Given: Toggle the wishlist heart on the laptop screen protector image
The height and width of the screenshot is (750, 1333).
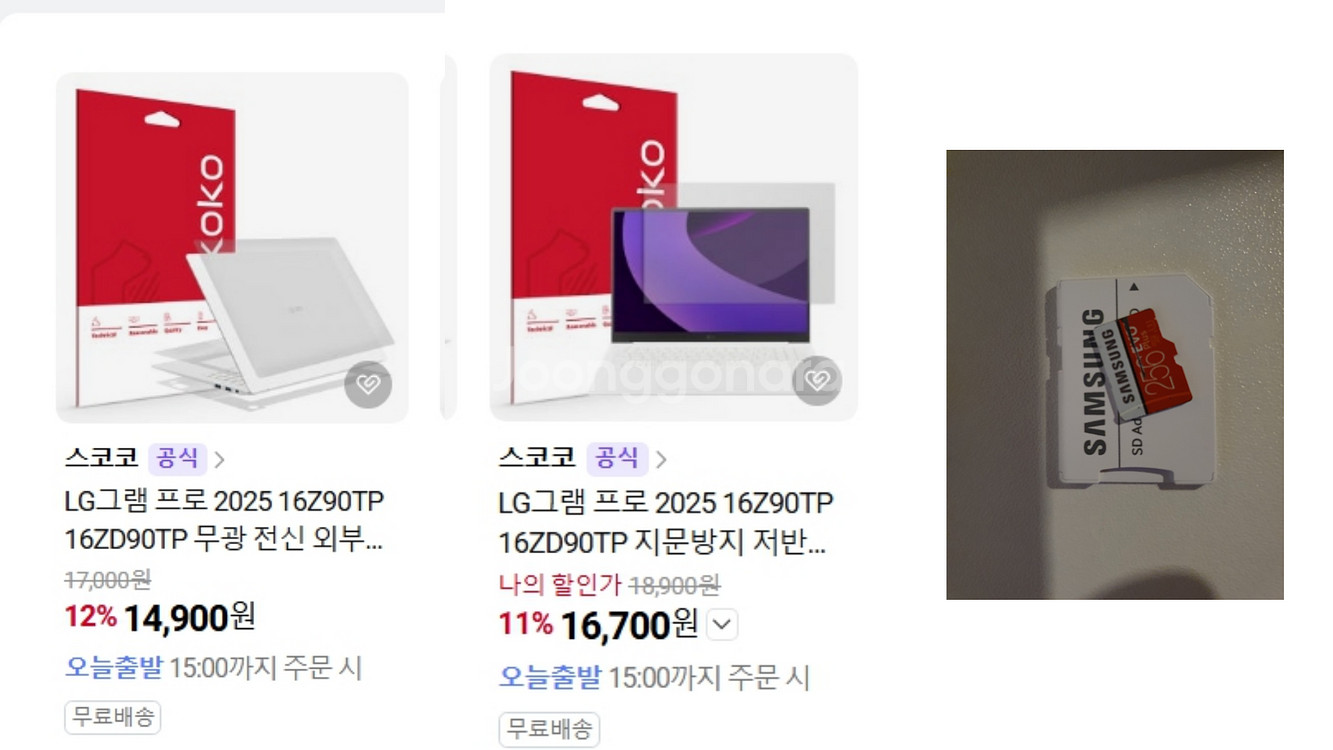Looking at the screenshot, I should pos(817,381).
